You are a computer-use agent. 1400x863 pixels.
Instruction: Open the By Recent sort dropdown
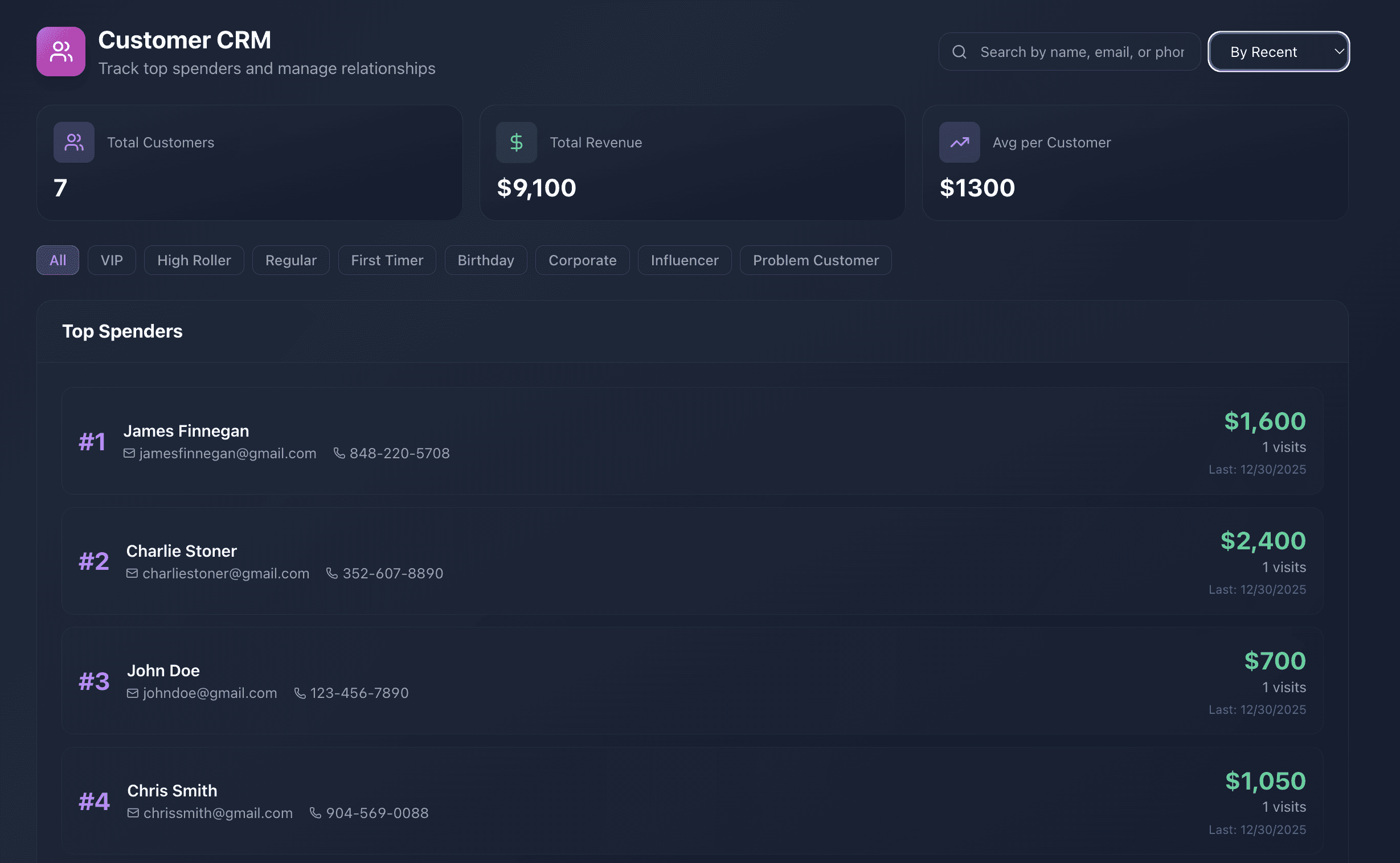[x=1278, y=52]
